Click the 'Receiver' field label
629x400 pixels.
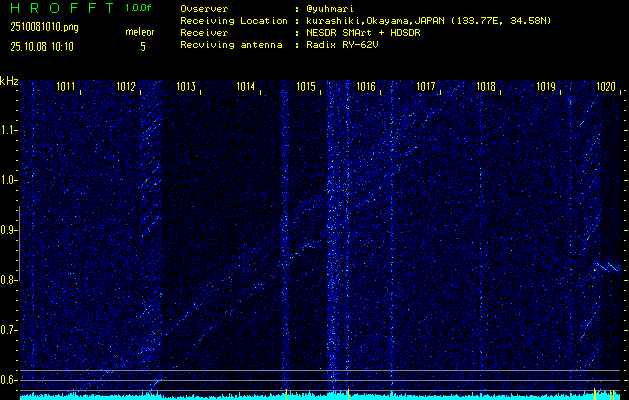point(204,33)
